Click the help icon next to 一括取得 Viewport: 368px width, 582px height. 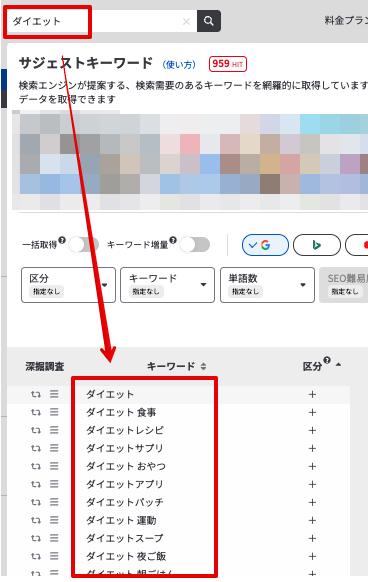62,240
